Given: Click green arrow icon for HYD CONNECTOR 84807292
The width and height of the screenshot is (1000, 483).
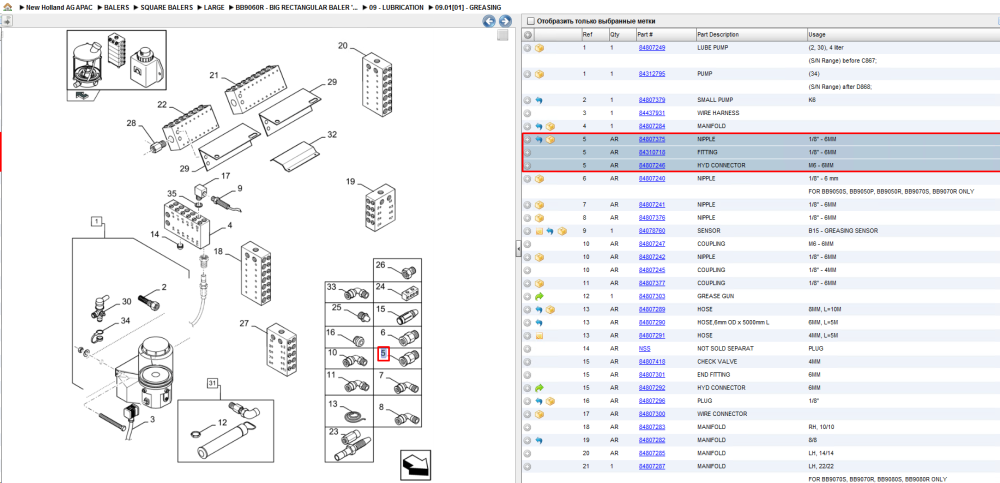Looking at the screenshot, I should click(x=539, y=388).
